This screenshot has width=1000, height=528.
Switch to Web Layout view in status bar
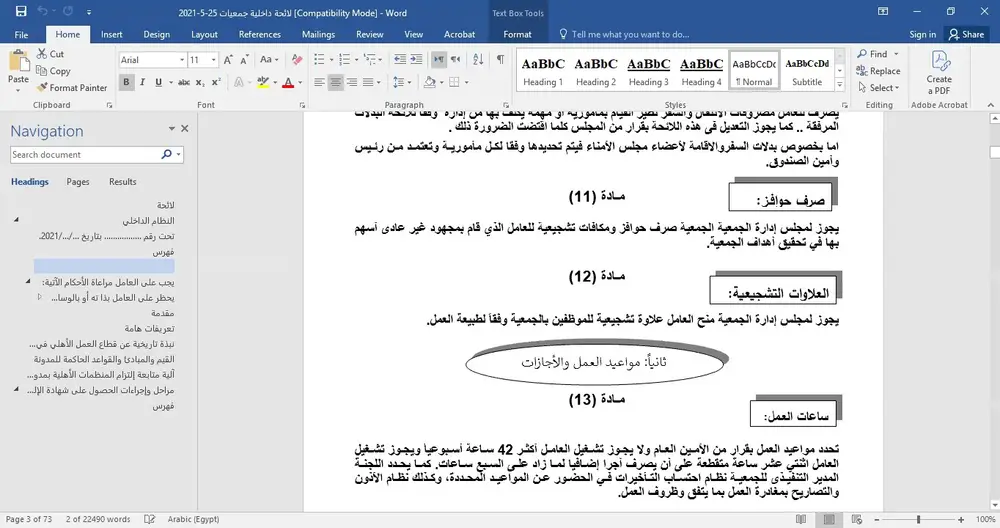(857, 519)
